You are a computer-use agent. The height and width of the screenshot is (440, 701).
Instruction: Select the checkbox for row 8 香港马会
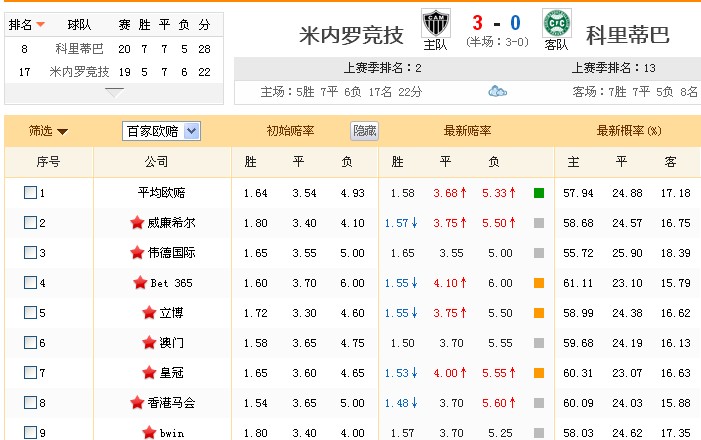30,403
